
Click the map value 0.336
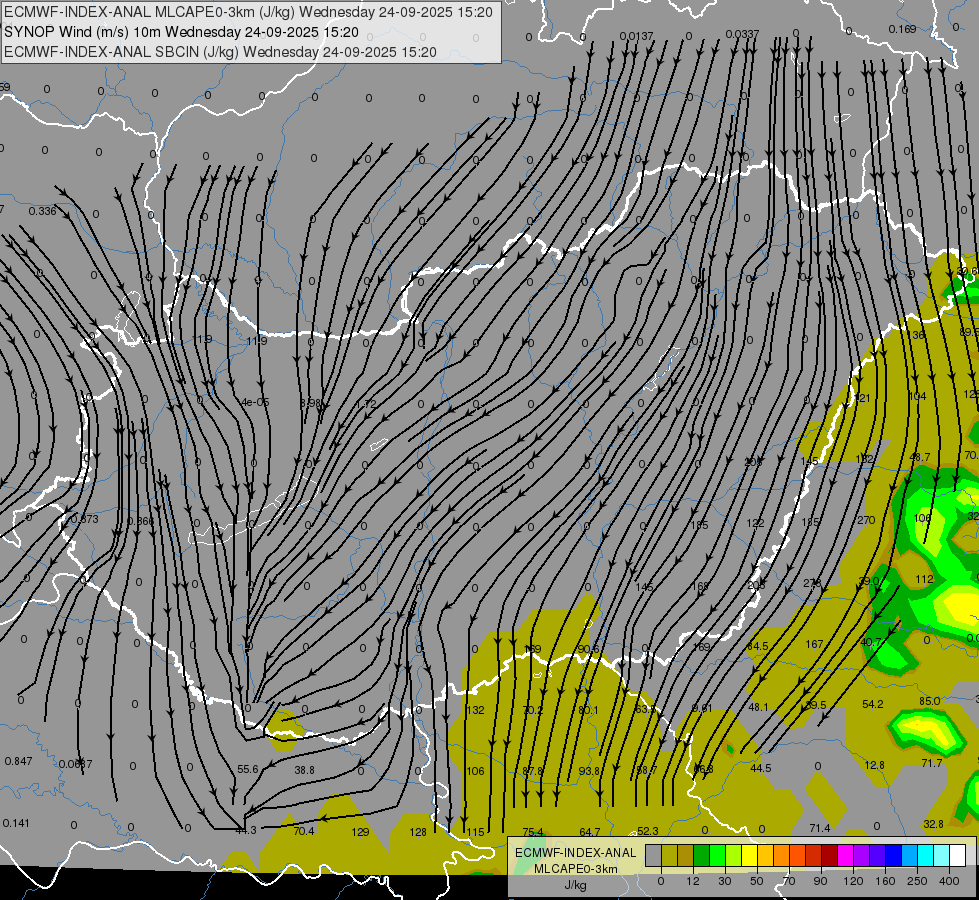(42, 211)
